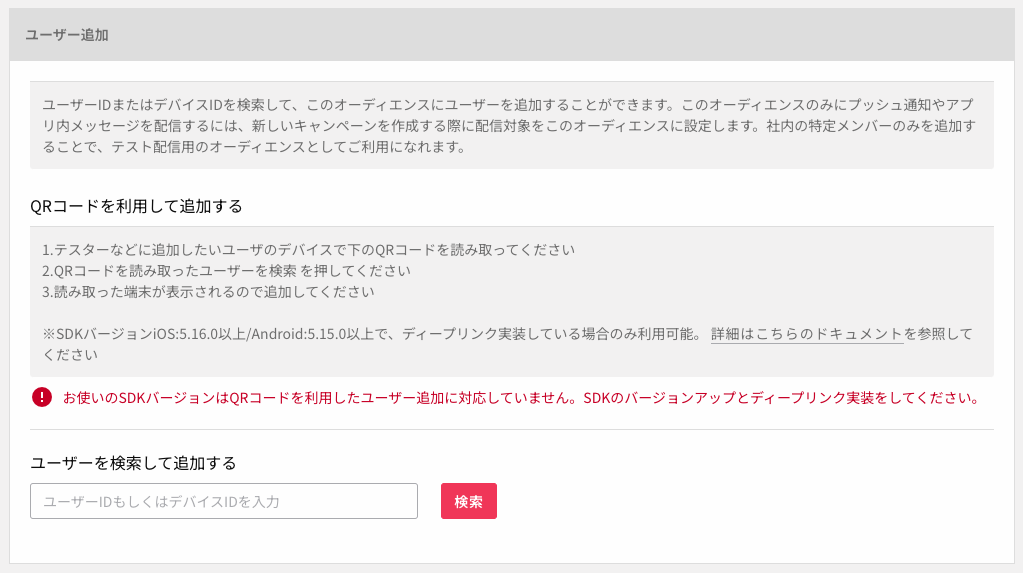Click the red SDK version error message
This screenshot has width=1023, height=573.
(x=521, y=397)
